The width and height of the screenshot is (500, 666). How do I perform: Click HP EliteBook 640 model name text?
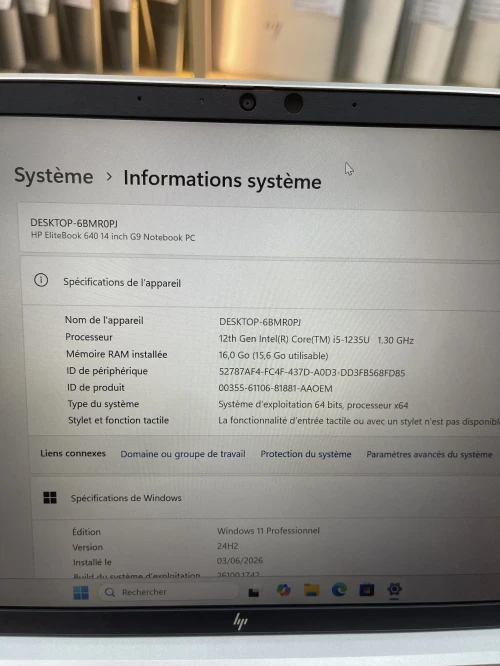[x=113, y=237]
